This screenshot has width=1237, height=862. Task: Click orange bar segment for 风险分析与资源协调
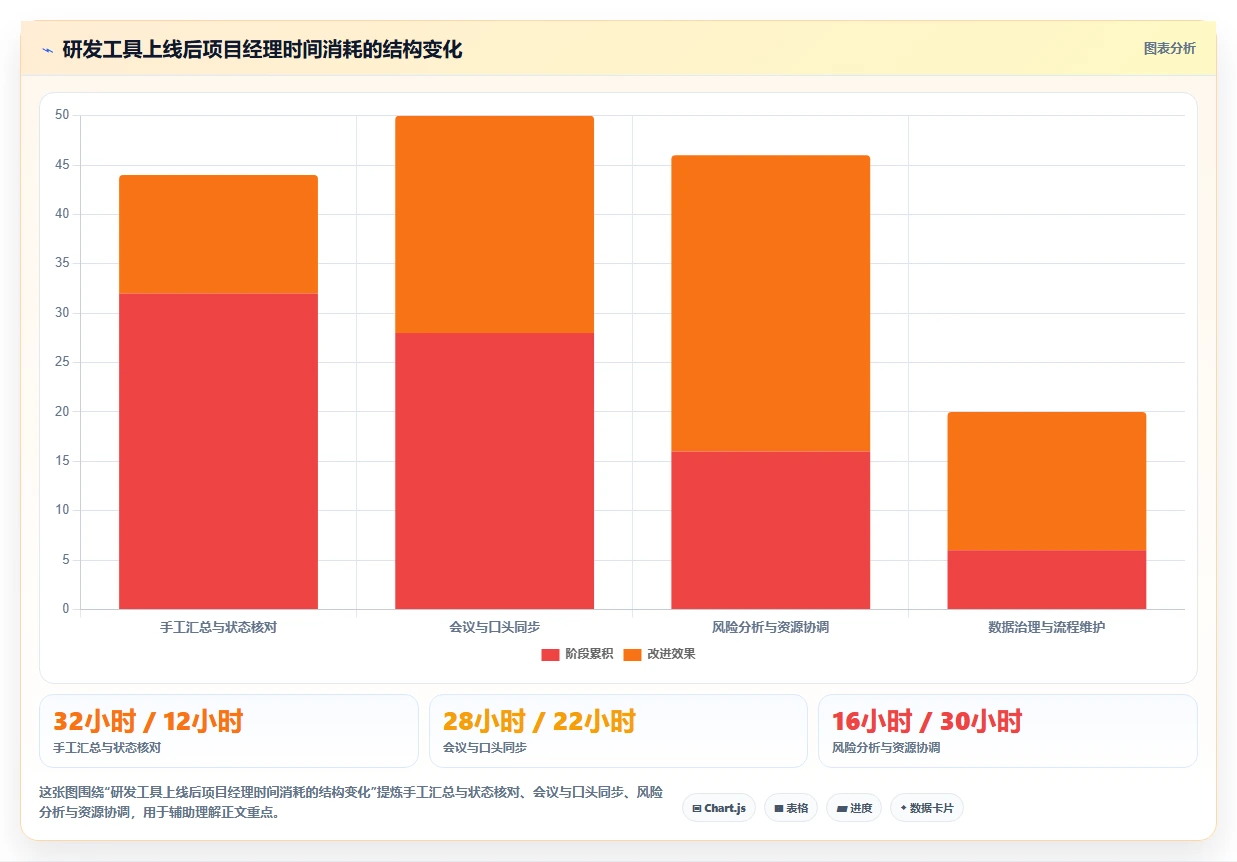point(770,303)
